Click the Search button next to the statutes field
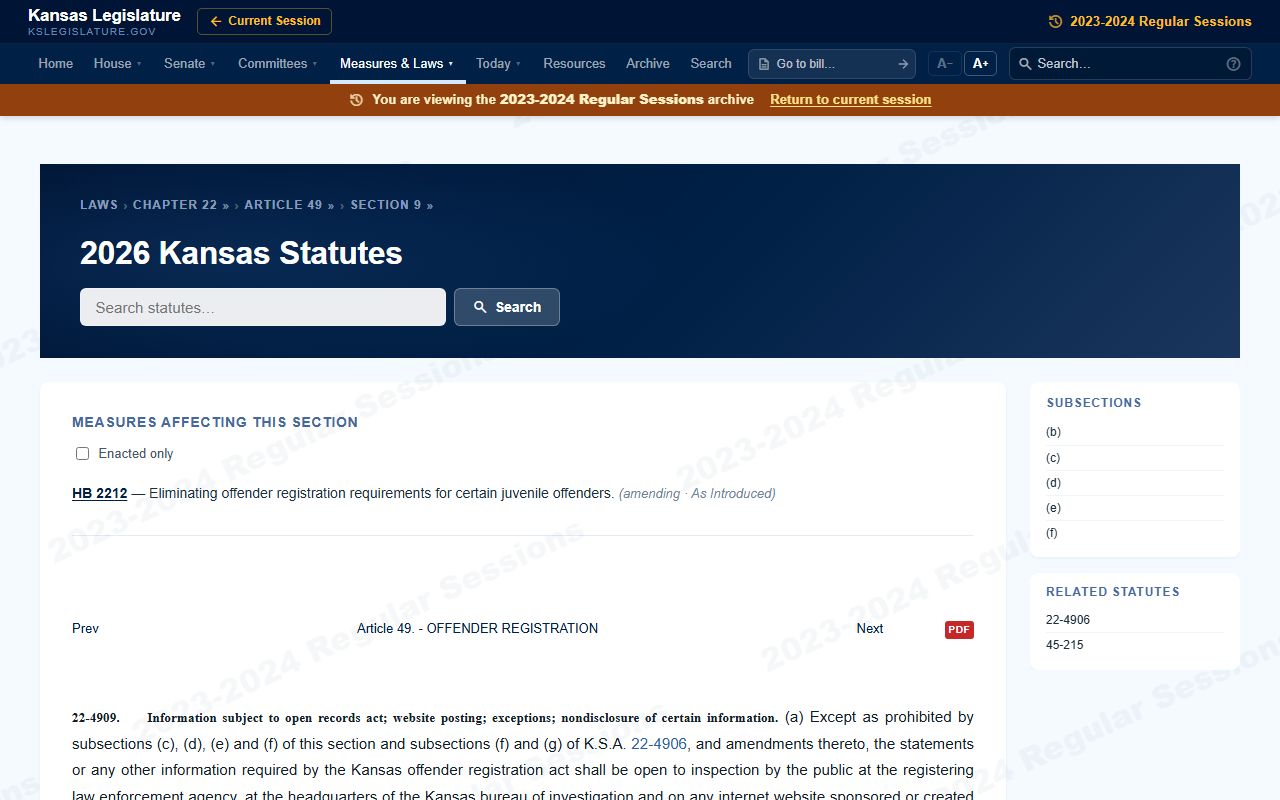This screenshot has width=1280, height=800. (x=507, y=307)
